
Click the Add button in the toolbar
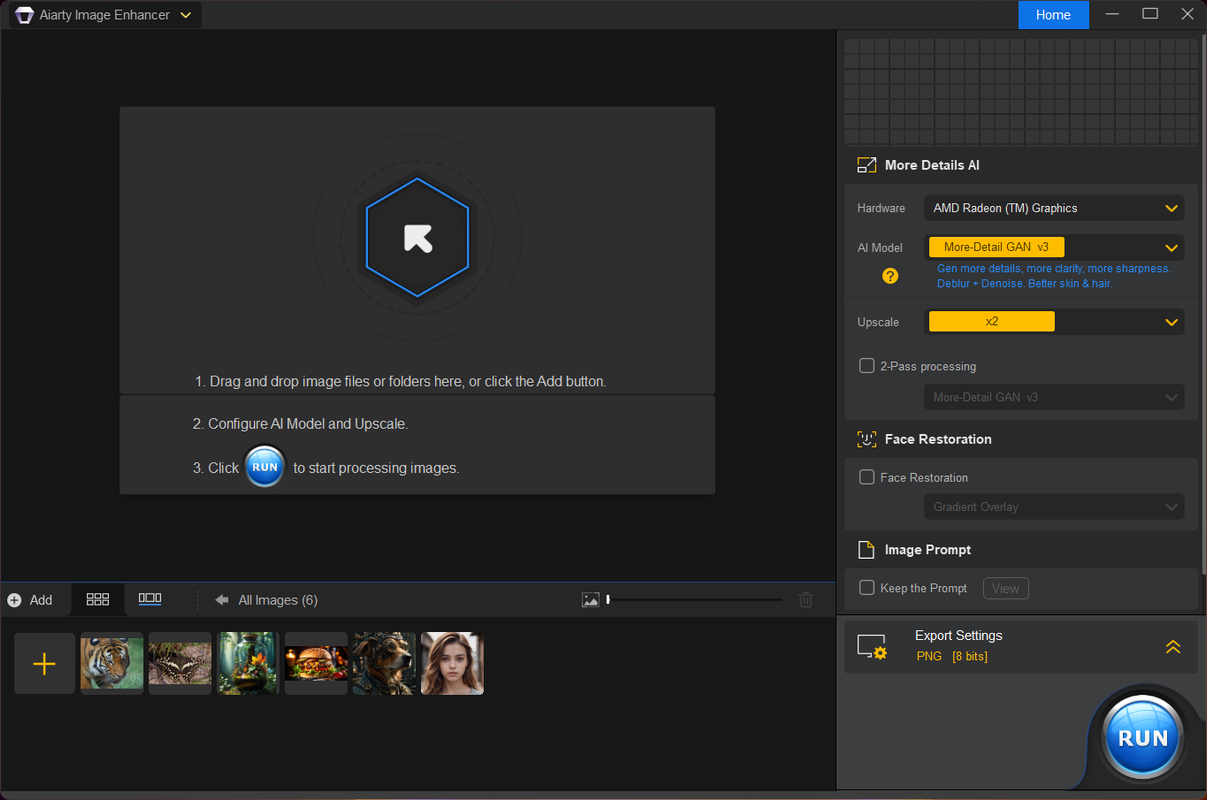coord(30,600)
